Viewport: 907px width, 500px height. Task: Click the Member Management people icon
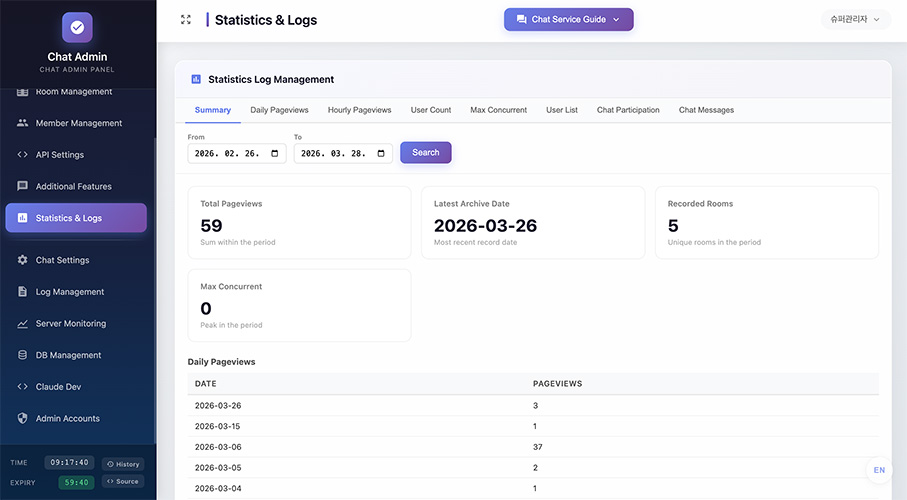23,123
